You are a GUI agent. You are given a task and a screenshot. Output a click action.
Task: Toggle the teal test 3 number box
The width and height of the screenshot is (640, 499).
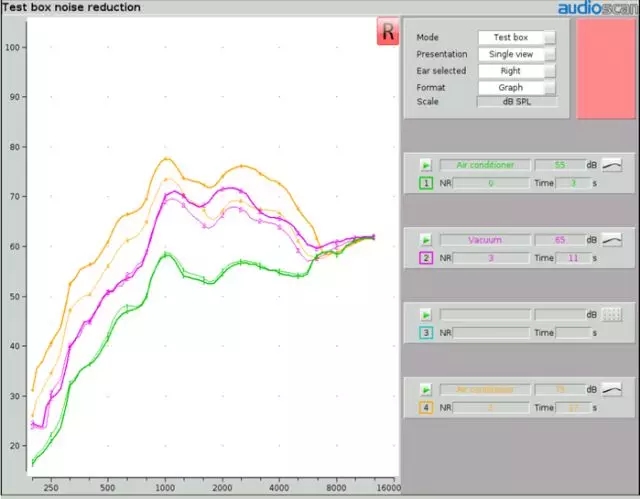point(425,333)
